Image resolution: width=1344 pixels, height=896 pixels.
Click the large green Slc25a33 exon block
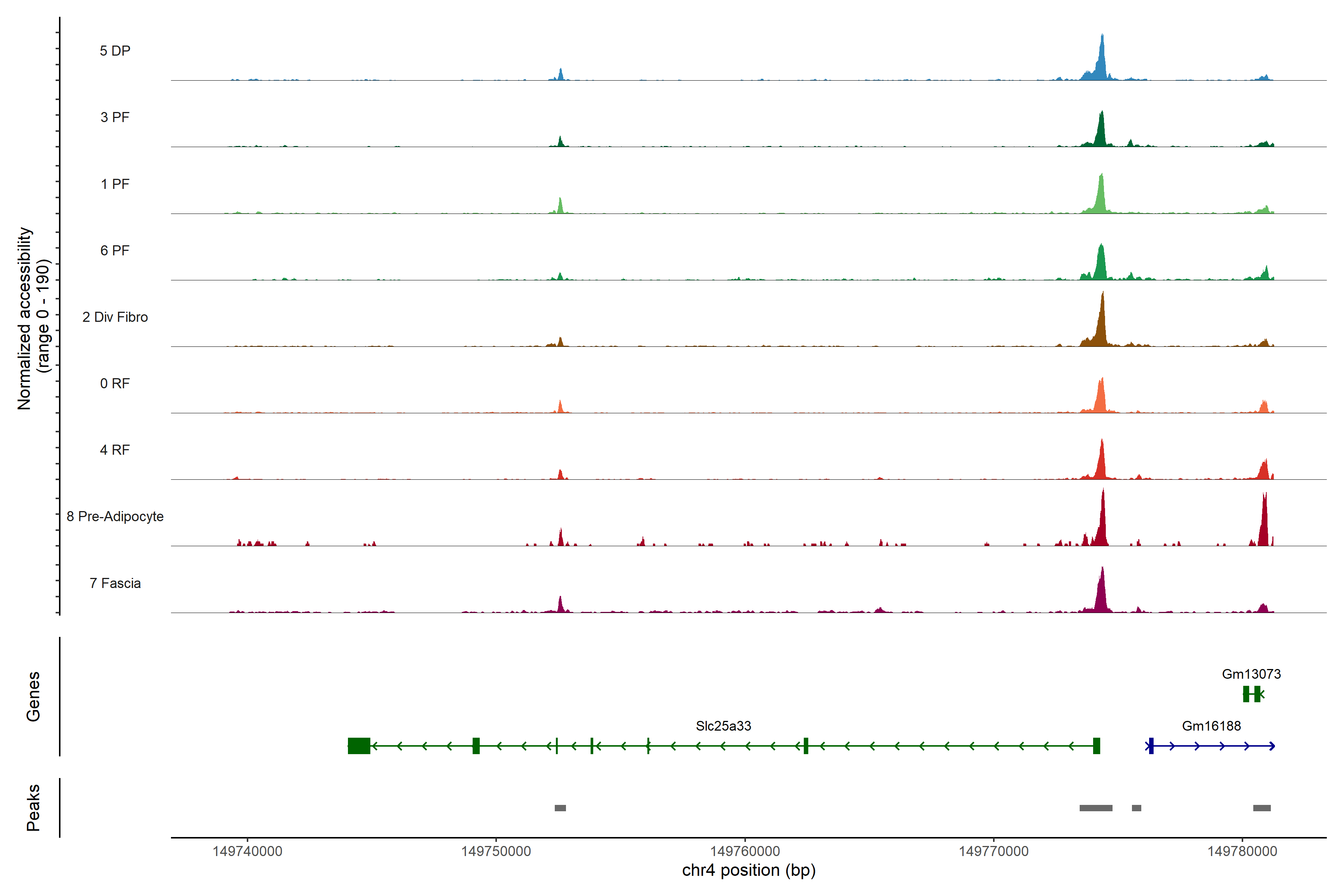(x=359, y=746)
